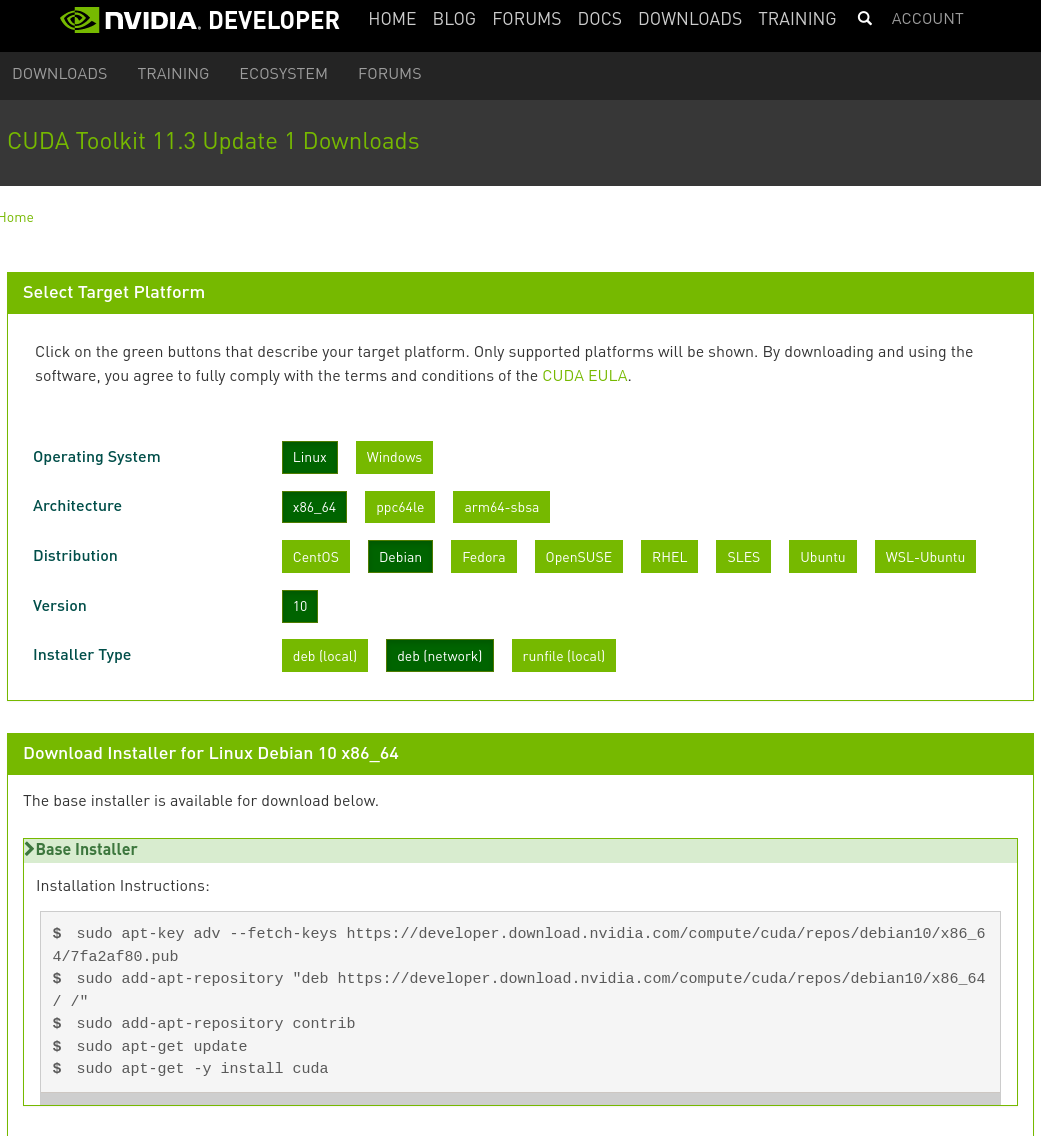Viewport: 1041px width, 1136px height.
Task: Choose runfile (local) installer type
Action: [x=564, y=656]
